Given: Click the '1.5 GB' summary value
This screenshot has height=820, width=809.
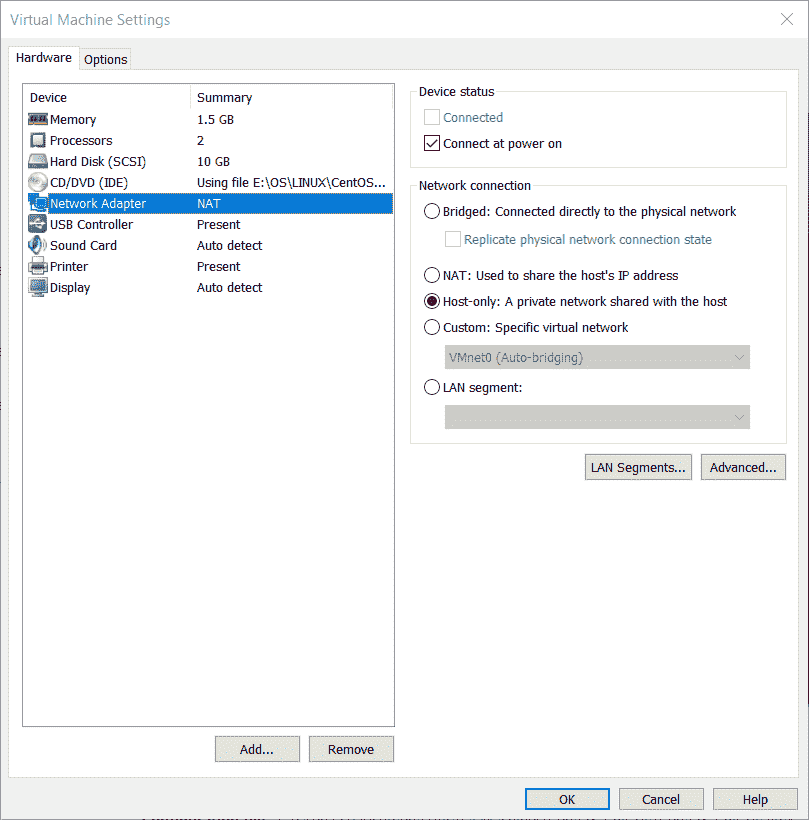Looking at the screenshot, I should coord(215,120).
